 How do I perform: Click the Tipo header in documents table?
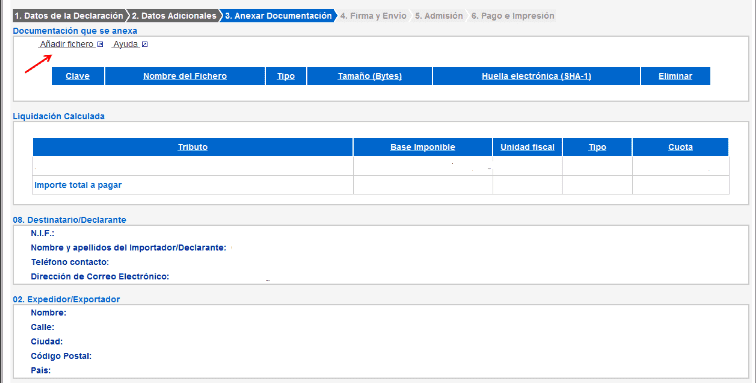click(286, 76)
